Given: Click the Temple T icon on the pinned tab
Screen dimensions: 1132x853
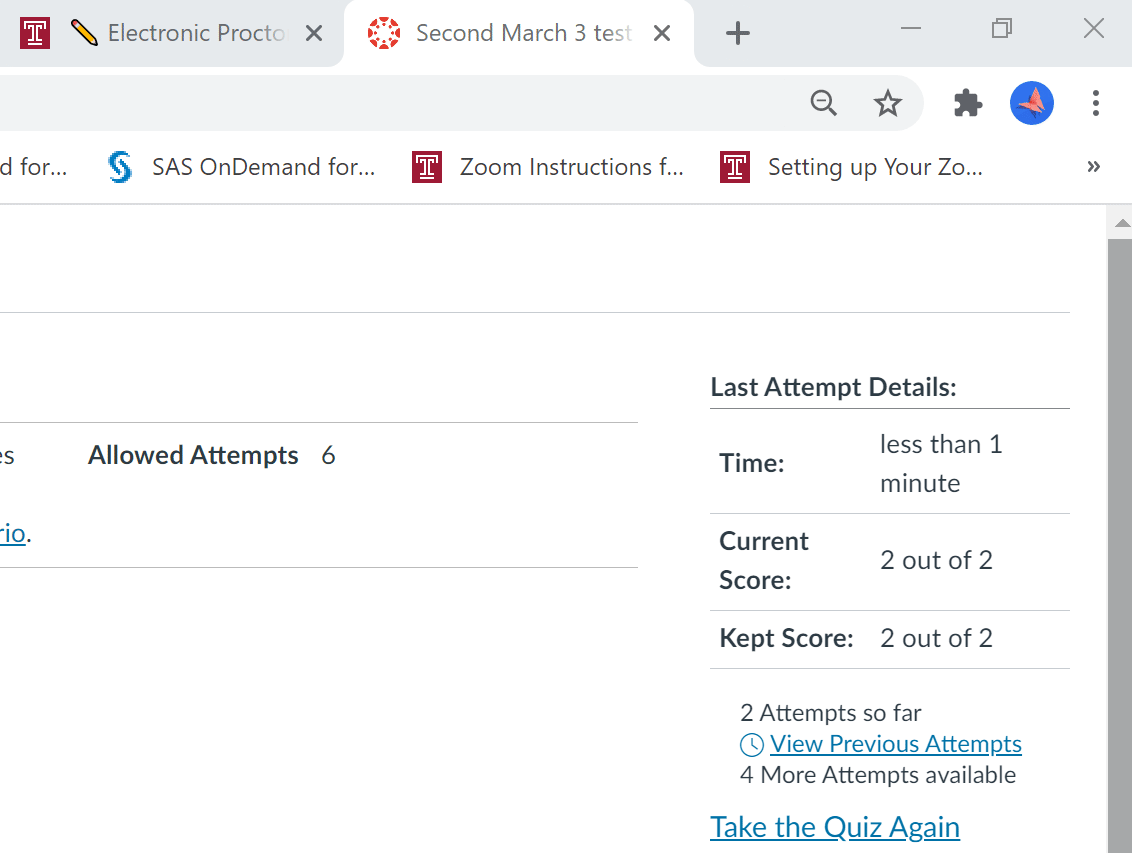Looking at the screenshot, I should (x=35, y=33).
